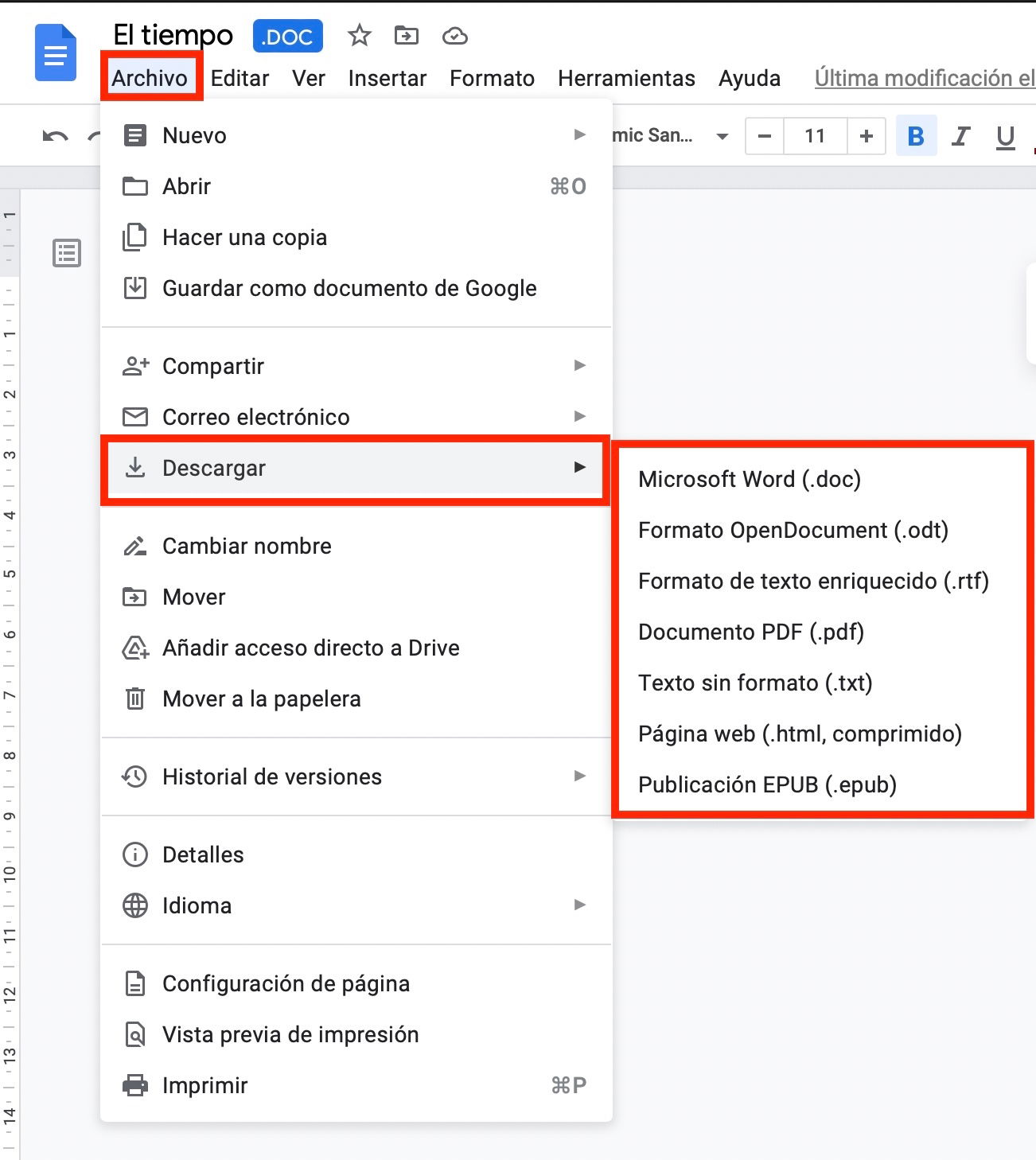Click the font size field showing 11
This screenshot has height=1160, width=1036.
pyautogui.click(x=815, y=136)
